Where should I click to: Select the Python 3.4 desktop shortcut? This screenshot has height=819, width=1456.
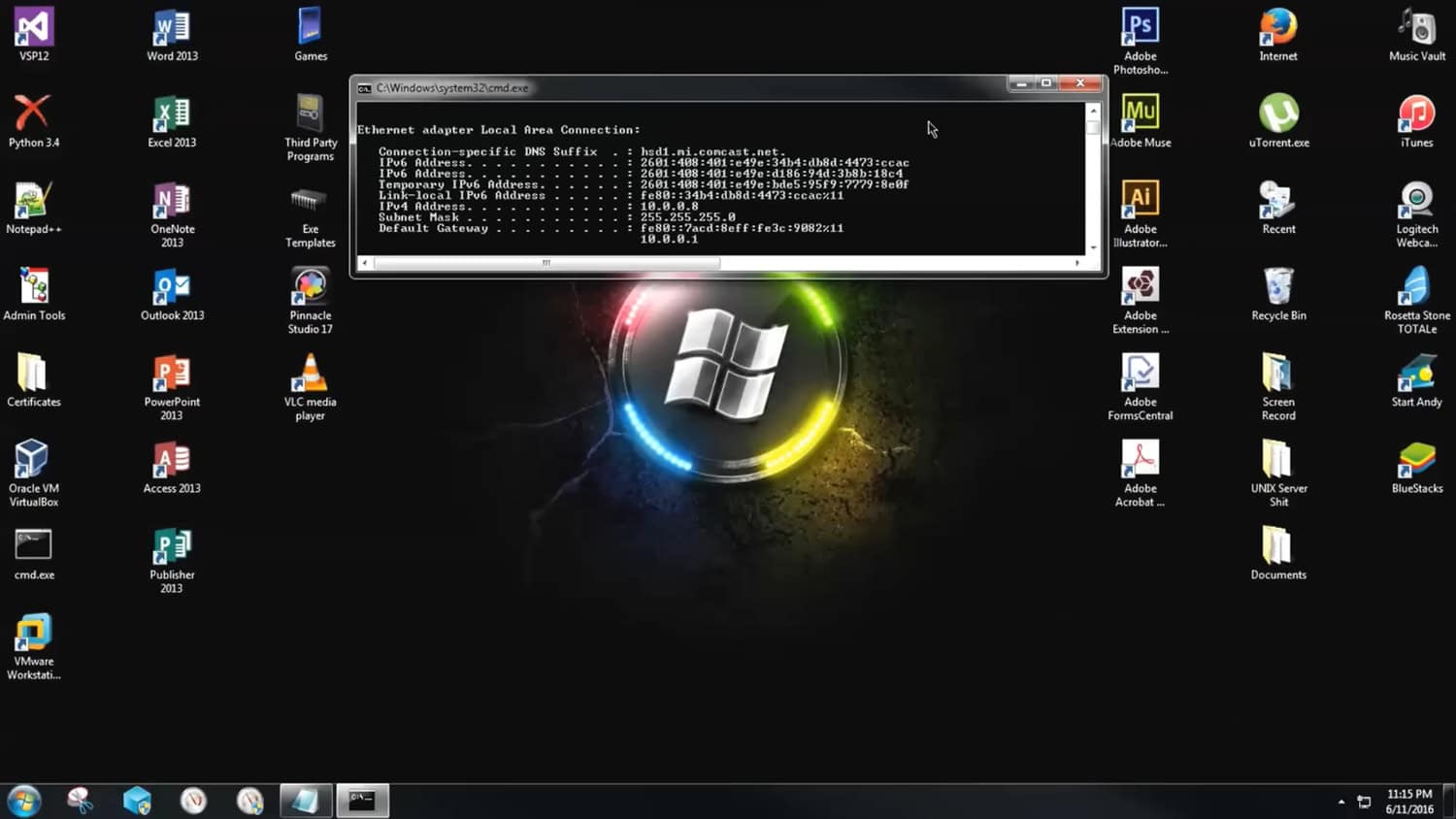34,121
